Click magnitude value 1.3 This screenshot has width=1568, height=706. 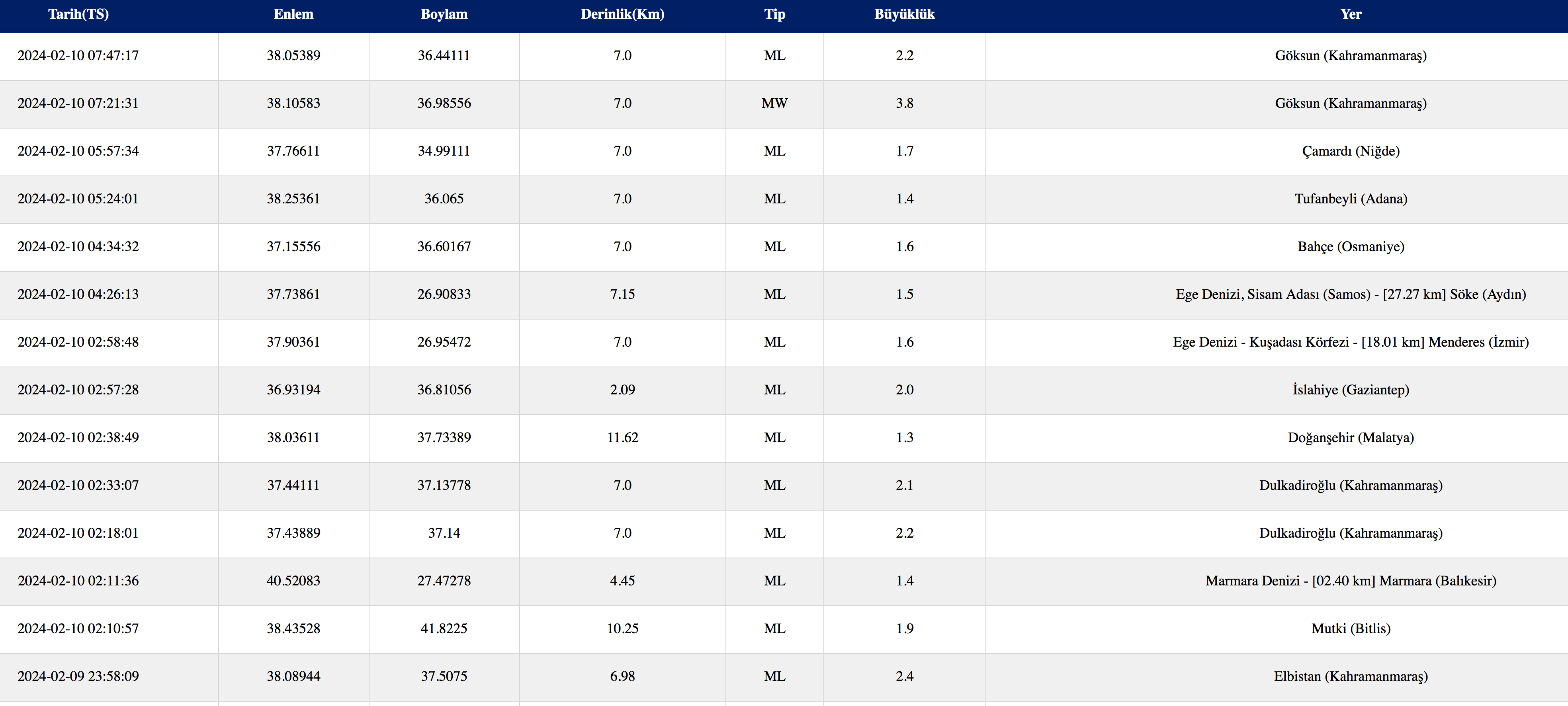tap(905, 438)
